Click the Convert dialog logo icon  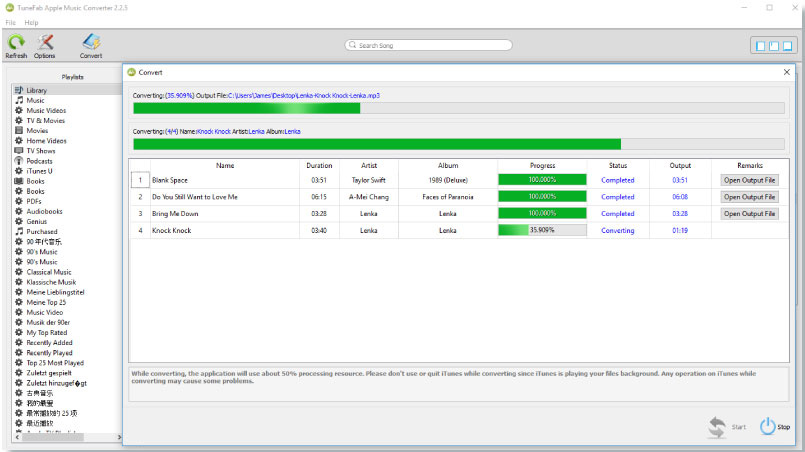[x=131, y=72]
